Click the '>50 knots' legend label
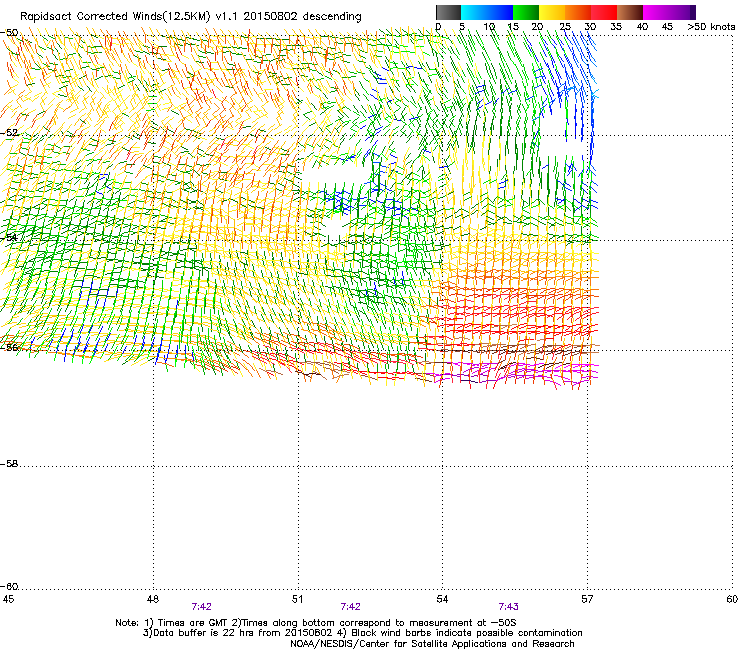 click(x=711, y=27)
